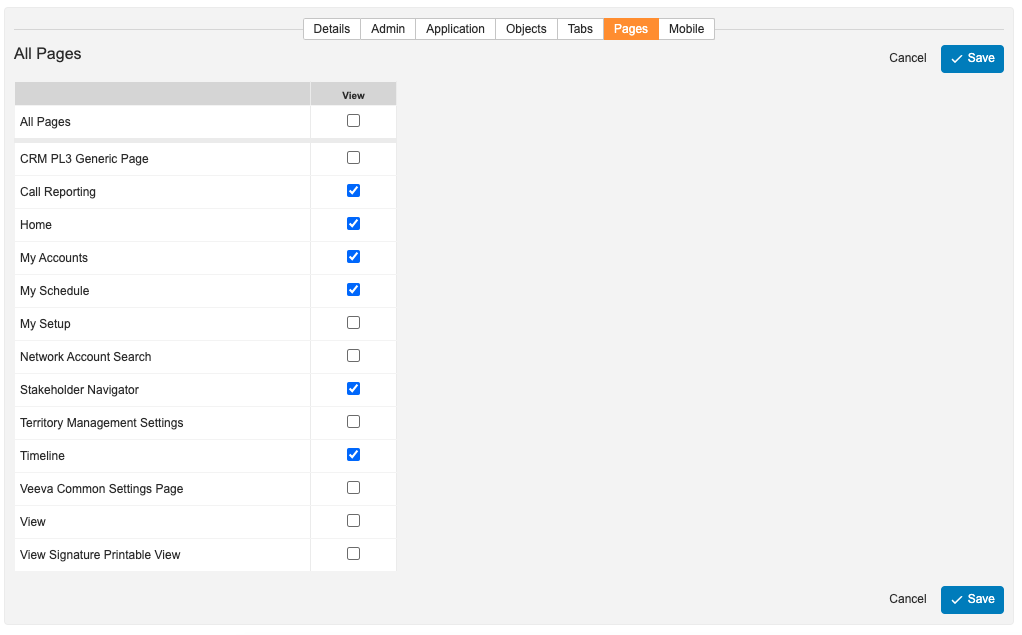
Task: Check View for CRM PL3 Generic Page
Action: pyautogui.click(x=353, y=158)
